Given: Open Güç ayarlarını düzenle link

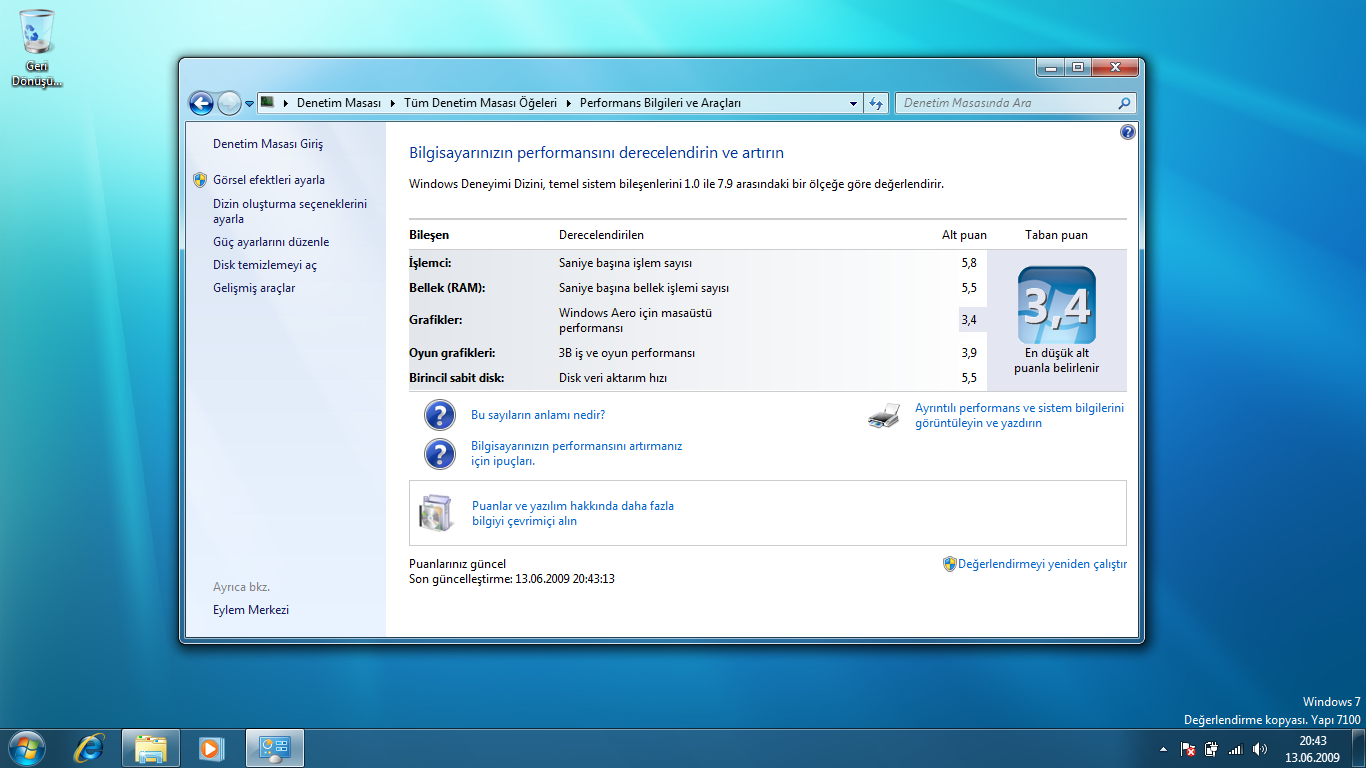Looking at the screenshot, I should (271, 242).
